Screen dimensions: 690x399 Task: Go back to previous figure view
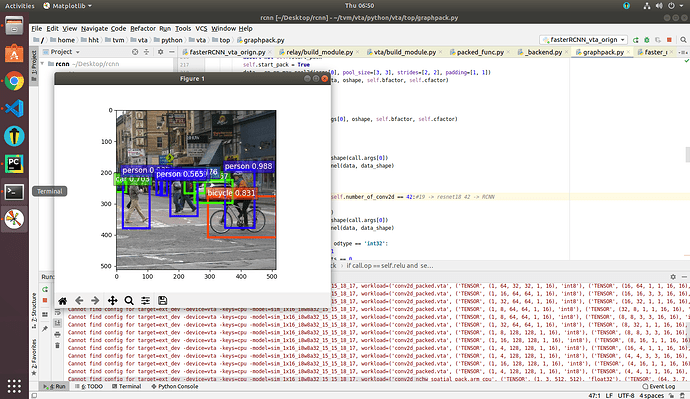(x=79, y=301)
